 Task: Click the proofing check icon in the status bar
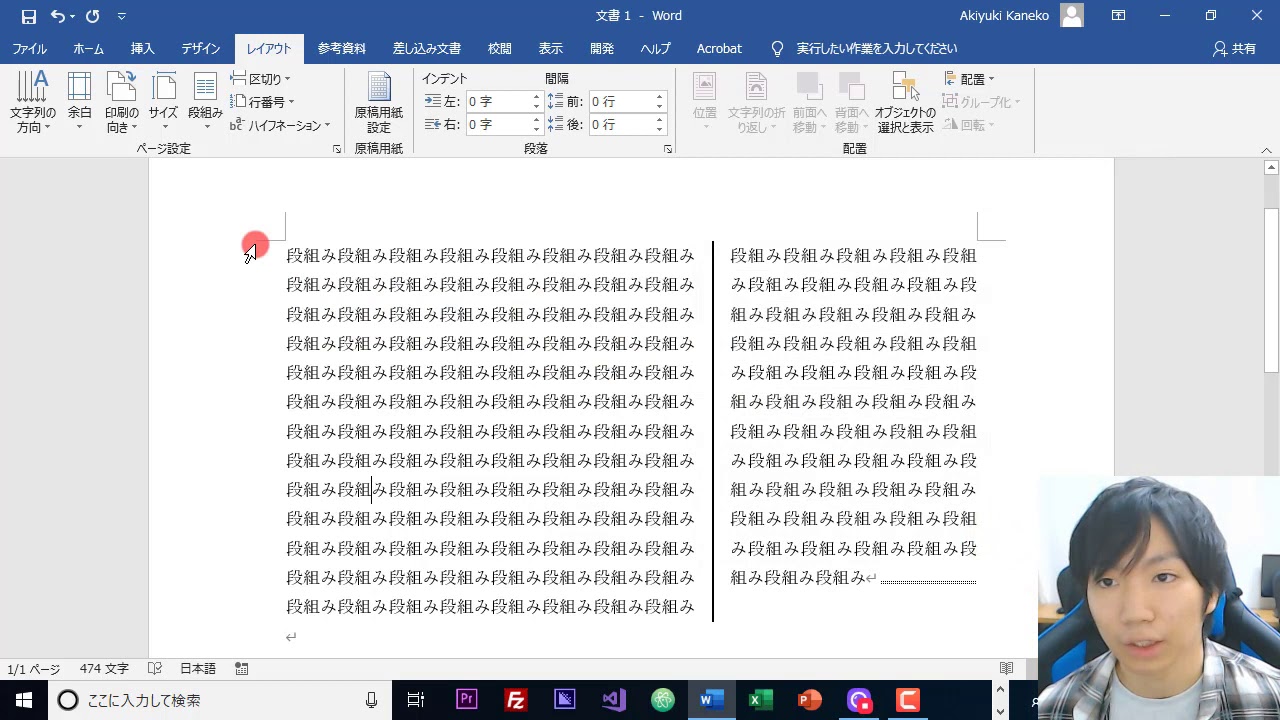[x=155, y=669]
